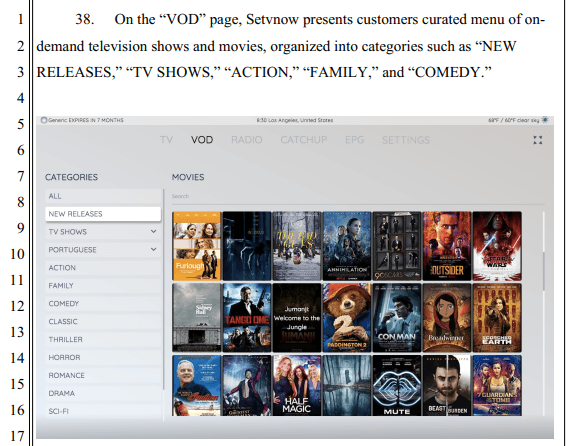Select the THRILLER category
This screenshot has height=446, width=578.
pyautogui.click(x=103, y=339)
